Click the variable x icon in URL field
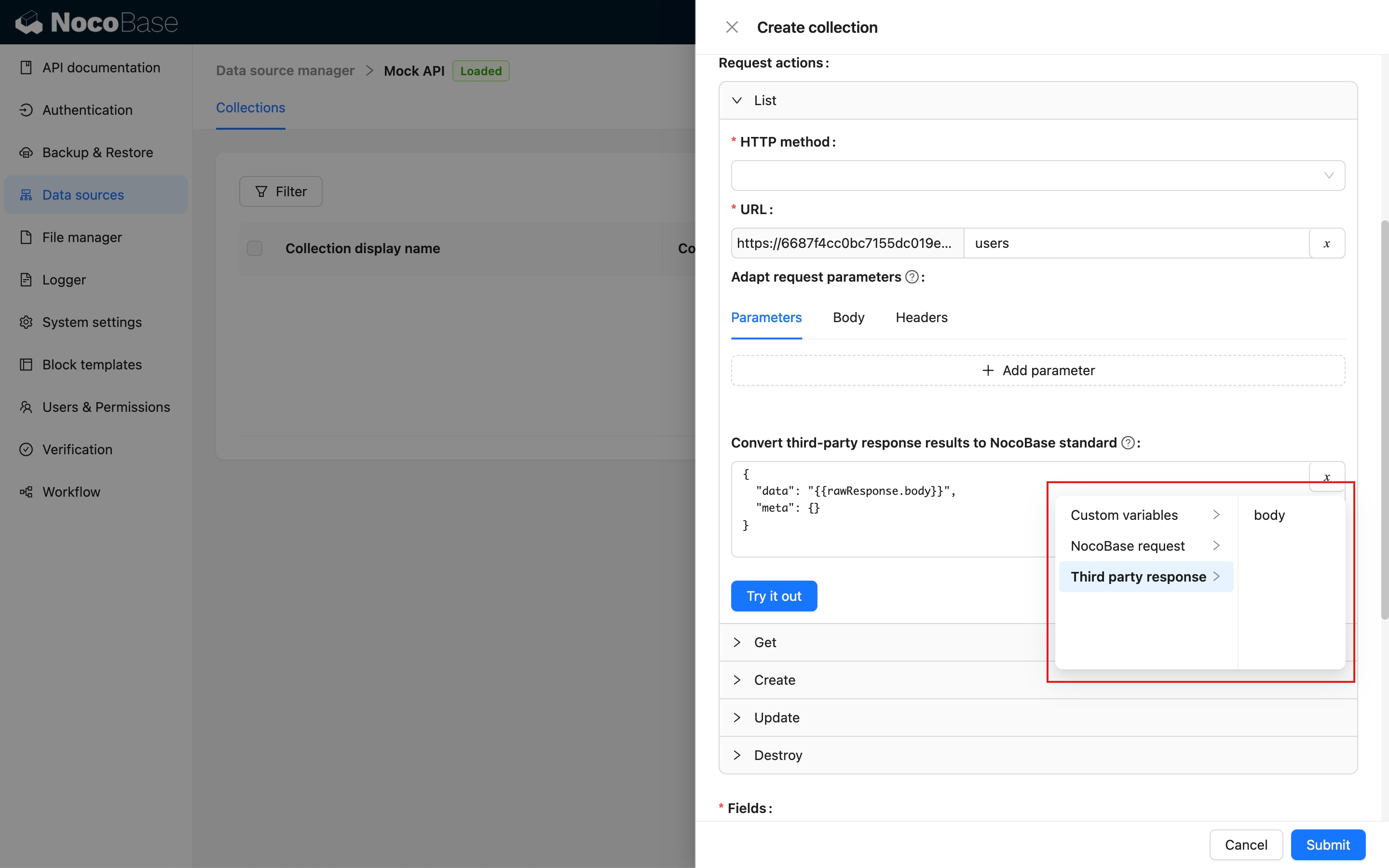 (x=1326, y=244)
